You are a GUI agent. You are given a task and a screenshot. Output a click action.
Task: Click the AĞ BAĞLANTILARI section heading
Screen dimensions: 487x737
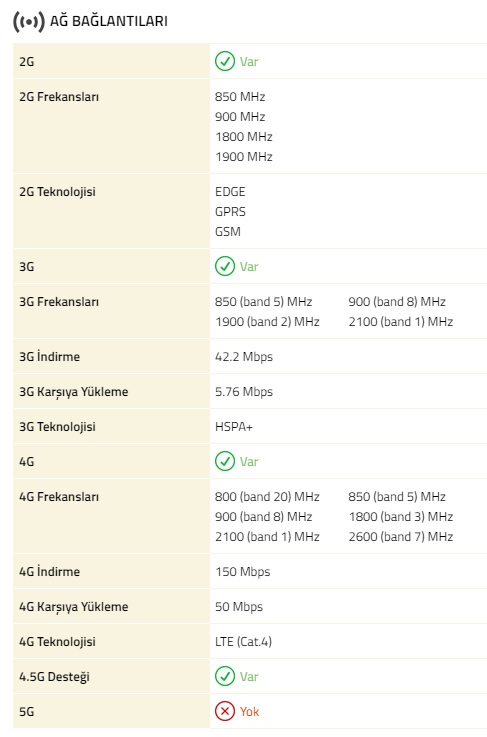tap(109, 21)
